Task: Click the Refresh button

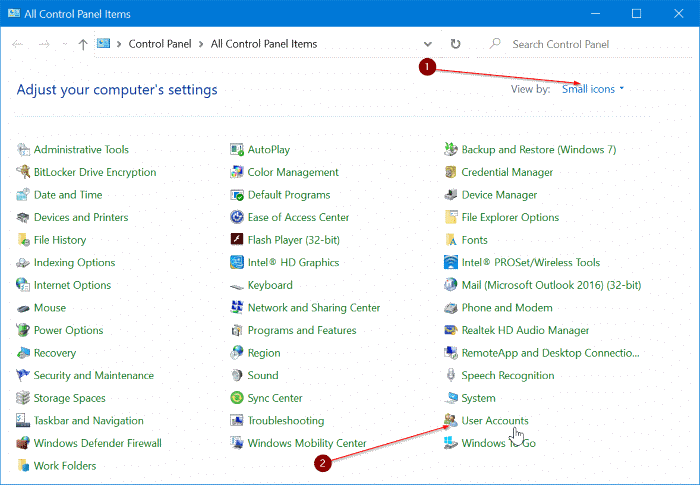Action: (455, 44)
